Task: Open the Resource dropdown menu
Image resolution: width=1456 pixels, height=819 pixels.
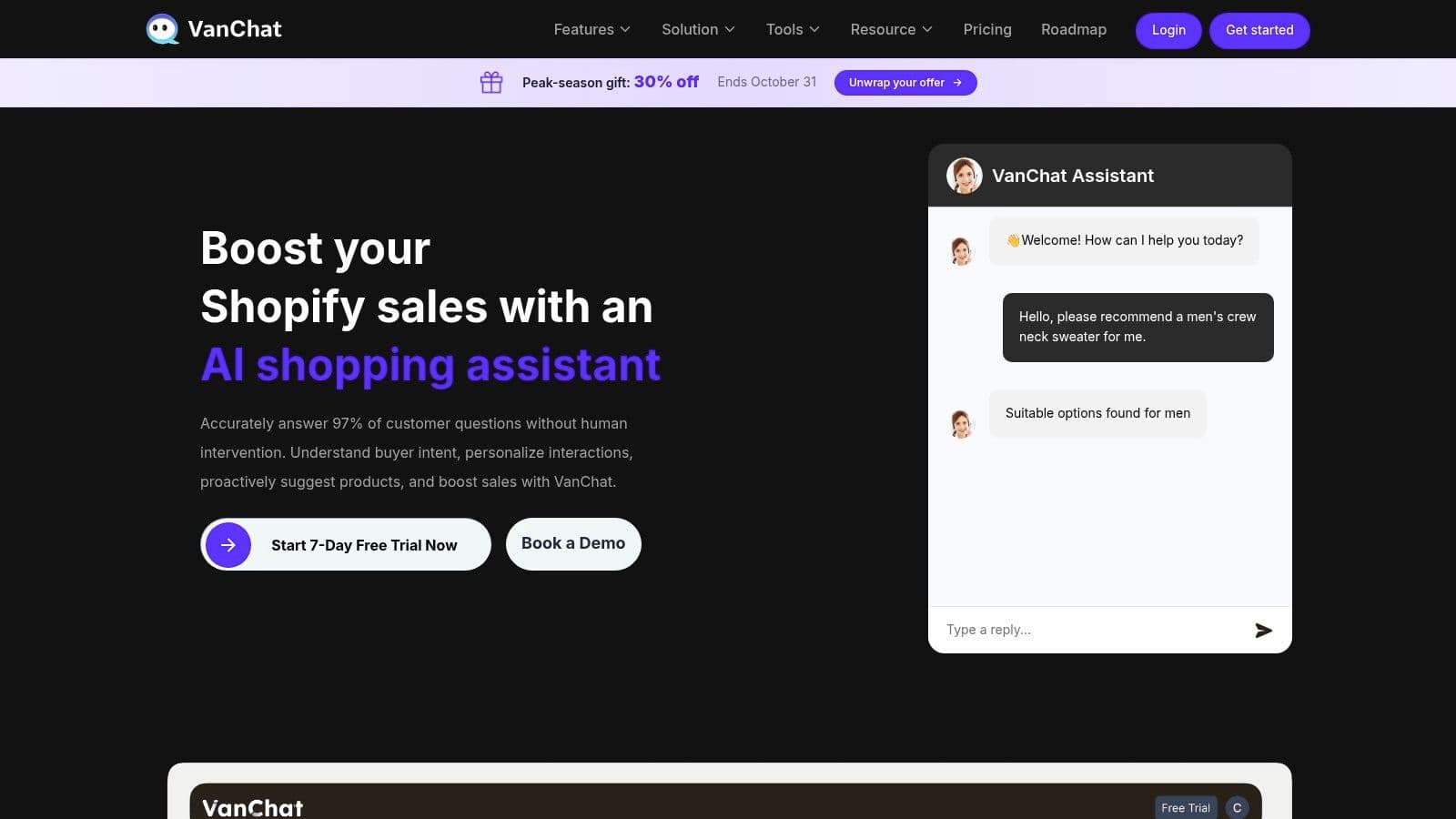Action: (891, 29)
